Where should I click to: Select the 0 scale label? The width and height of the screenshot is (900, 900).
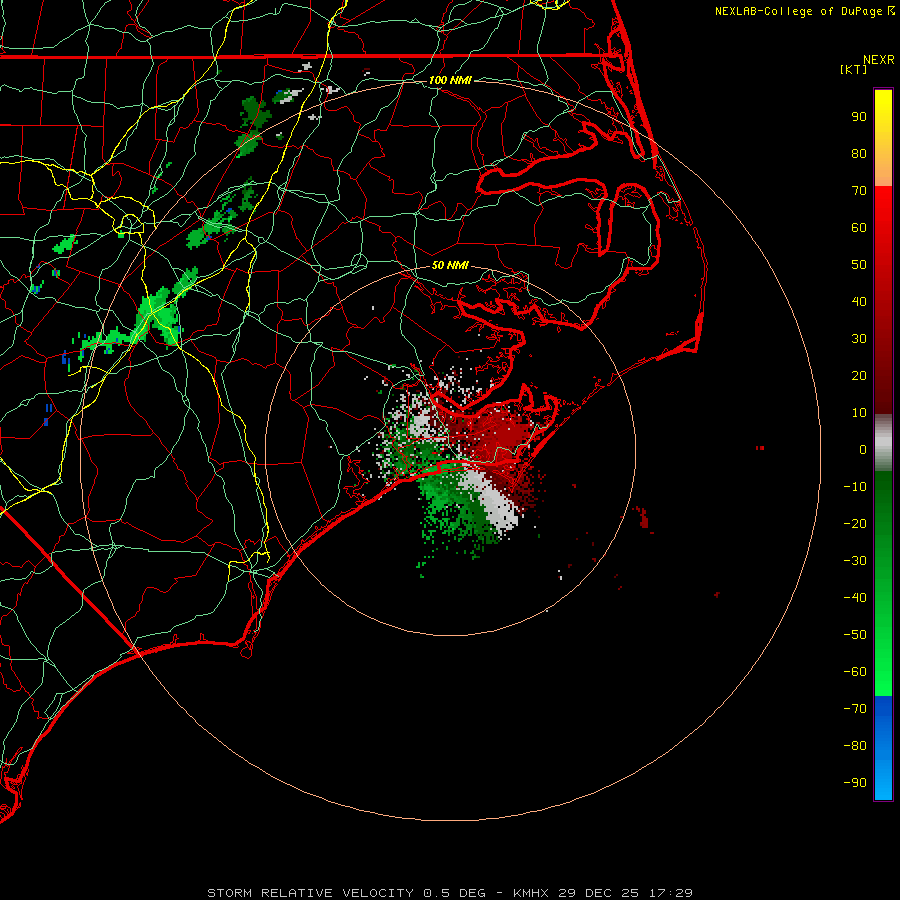[x=863, y=450]
